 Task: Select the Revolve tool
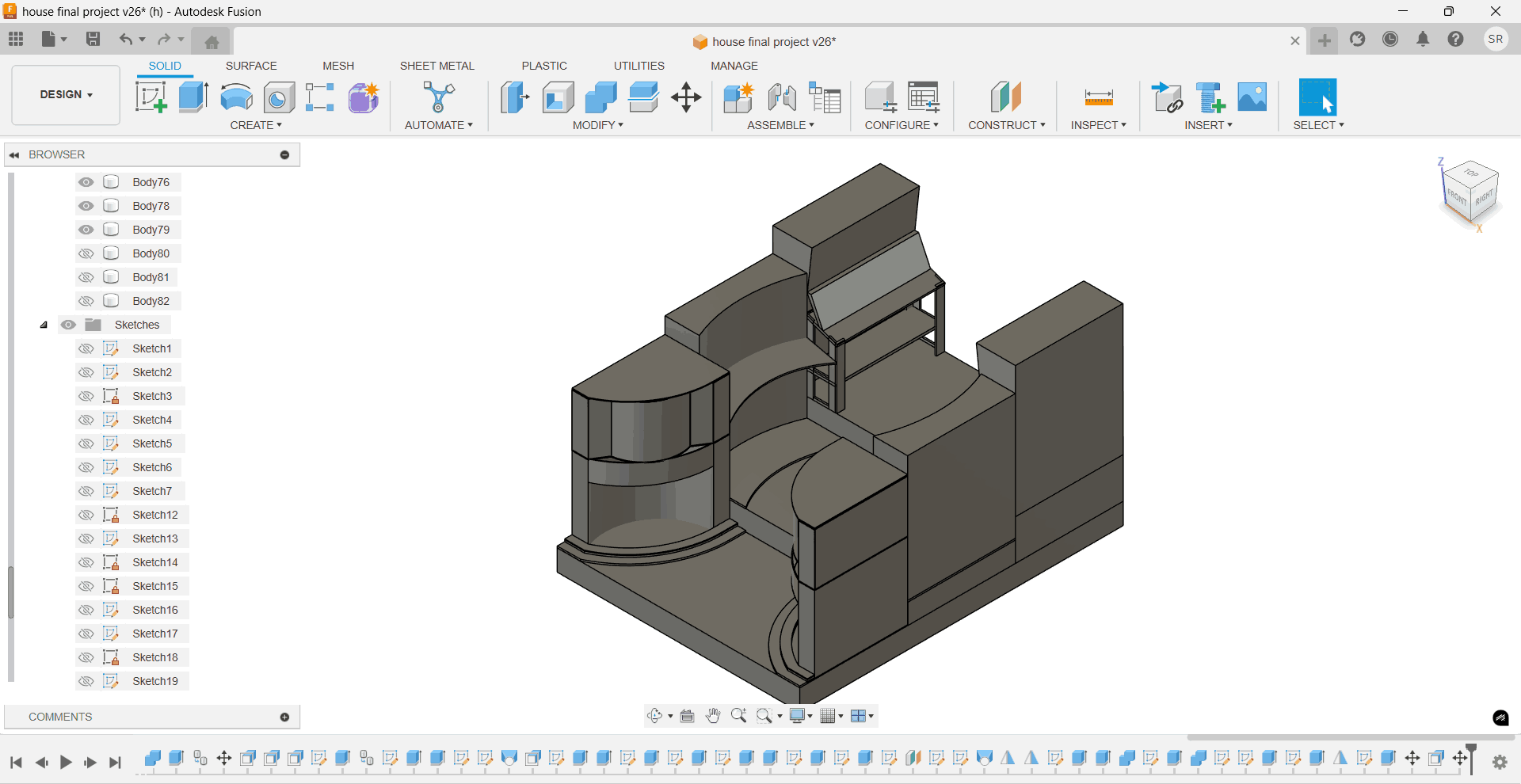point(236,97)
